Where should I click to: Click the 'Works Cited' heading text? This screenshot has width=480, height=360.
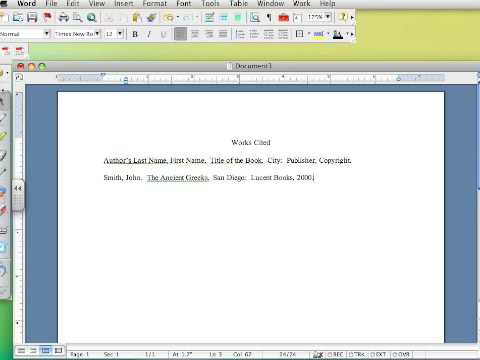tap(251, 143)
